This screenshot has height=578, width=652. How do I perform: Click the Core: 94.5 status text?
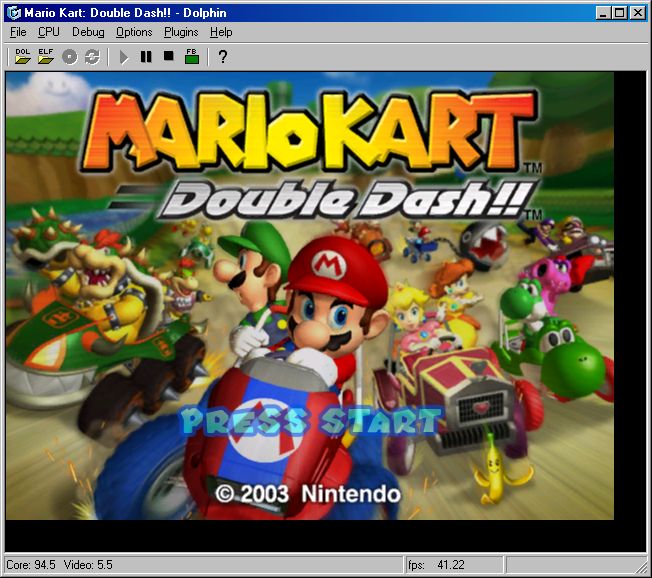click(x=31, y=565)
